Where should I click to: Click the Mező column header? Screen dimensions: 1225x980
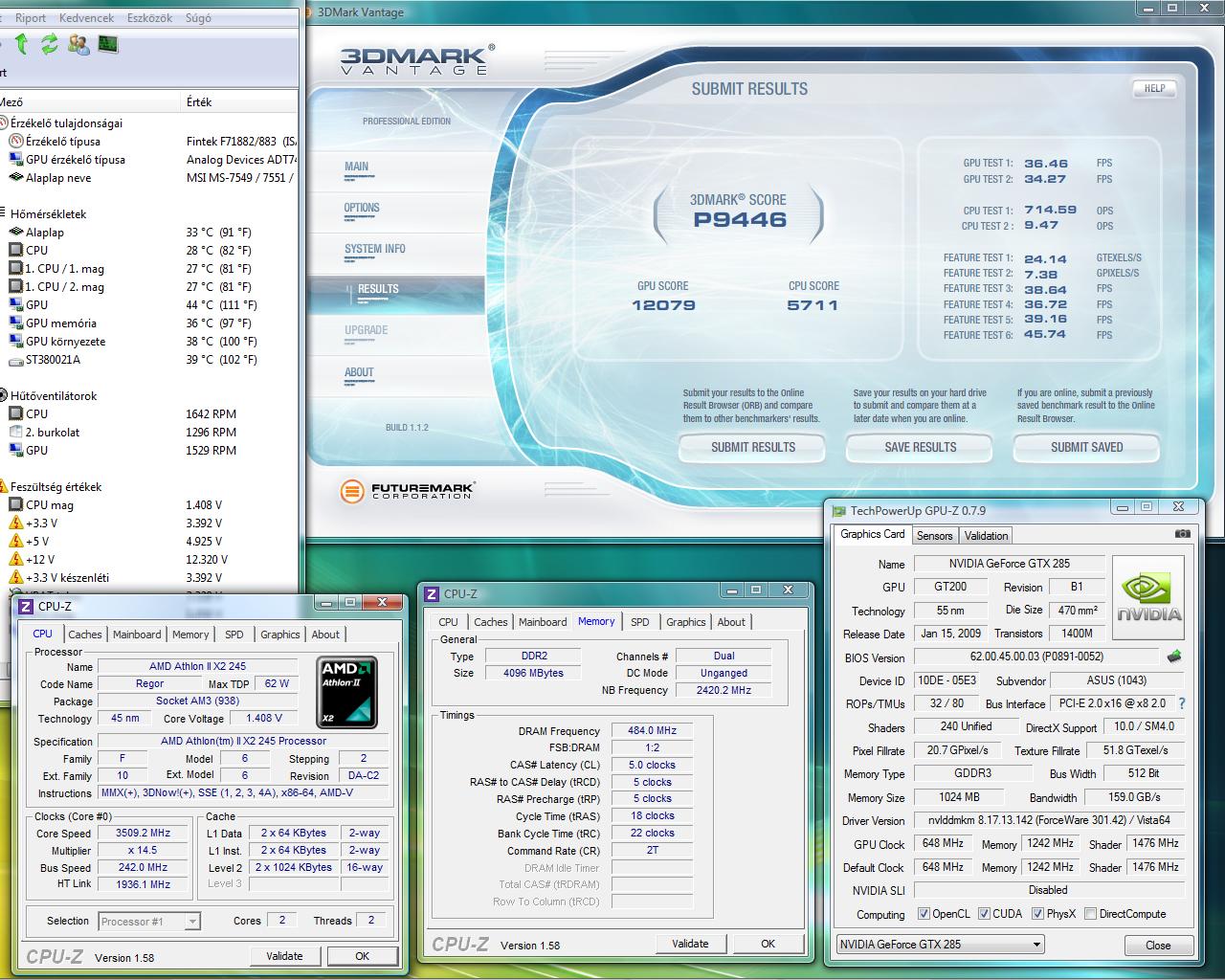point(90,102)
